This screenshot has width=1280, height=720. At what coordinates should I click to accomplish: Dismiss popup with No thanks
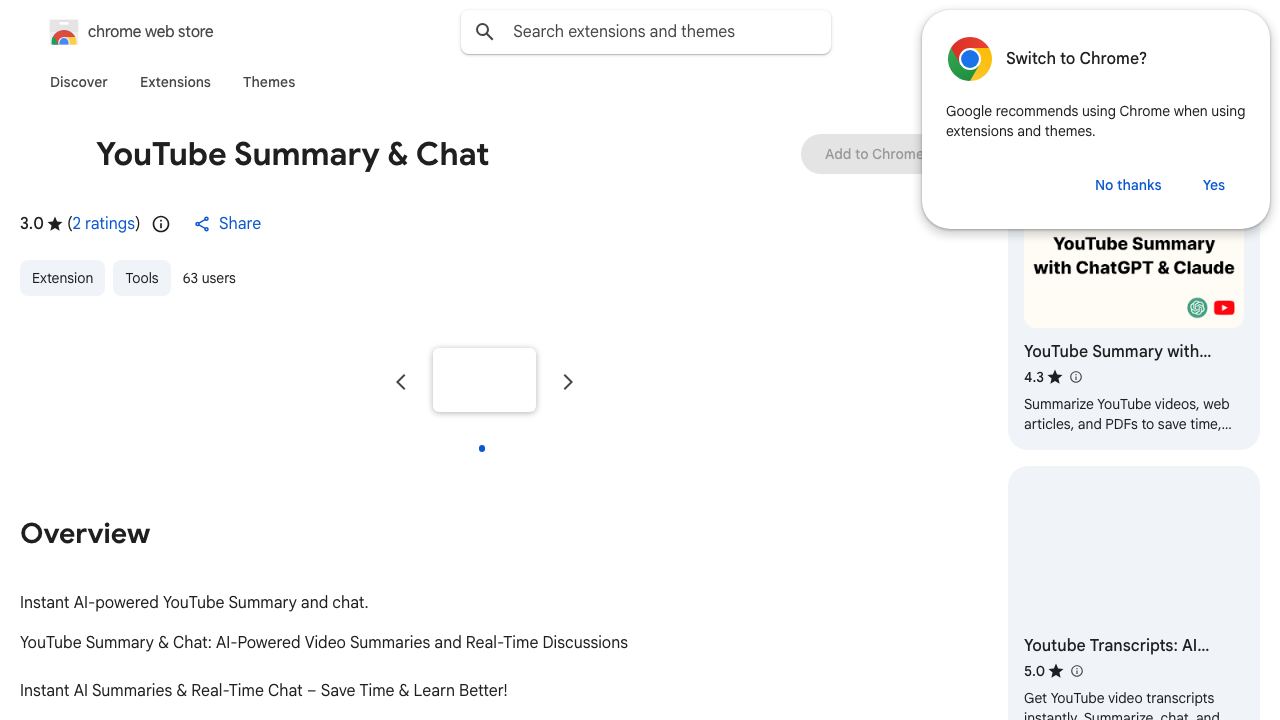pyautogui.click(x=1128, y=185)
